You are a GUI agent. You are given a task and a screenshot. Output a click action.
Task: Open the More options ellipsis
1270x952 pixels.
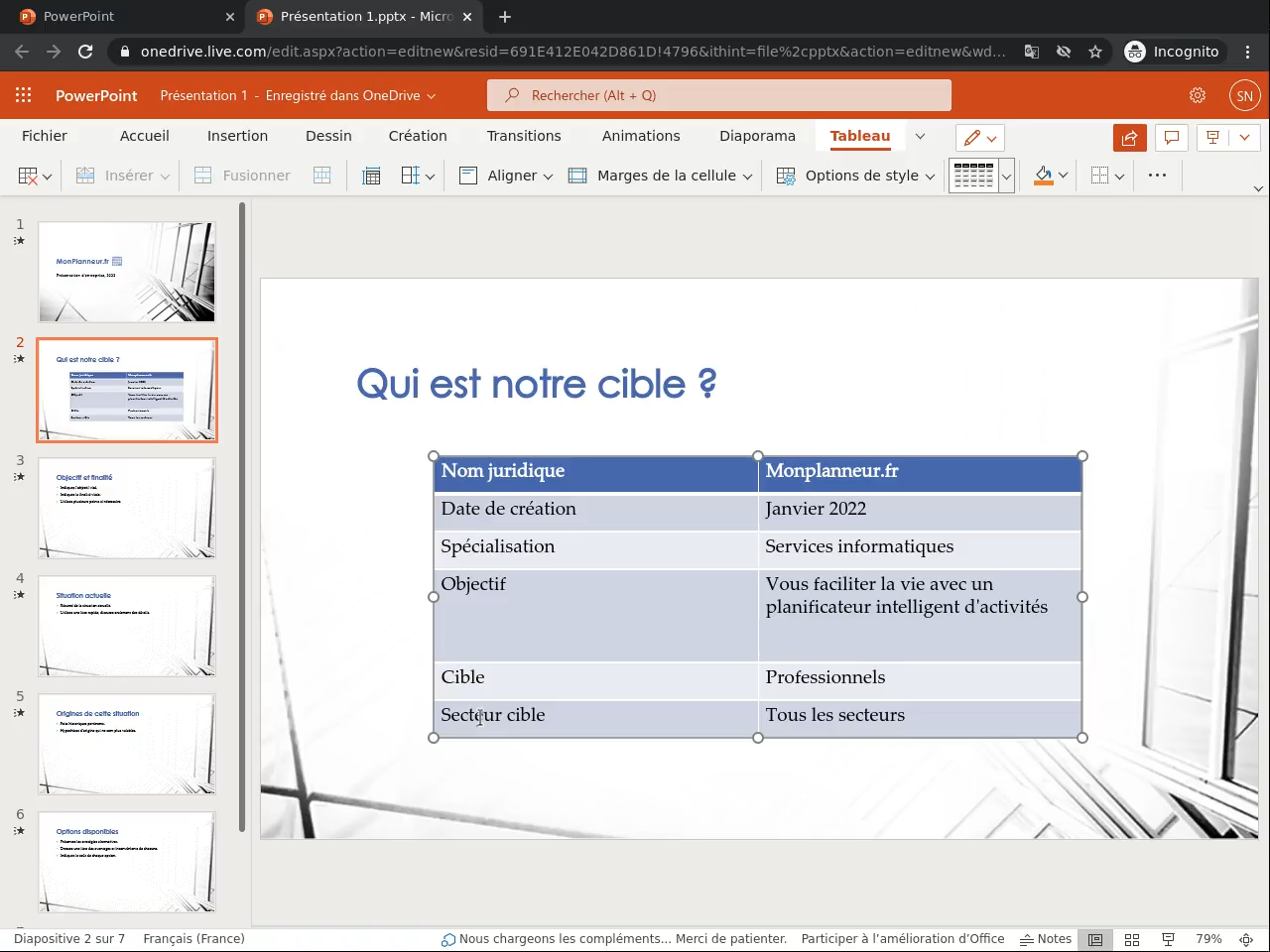[1157, 176]
